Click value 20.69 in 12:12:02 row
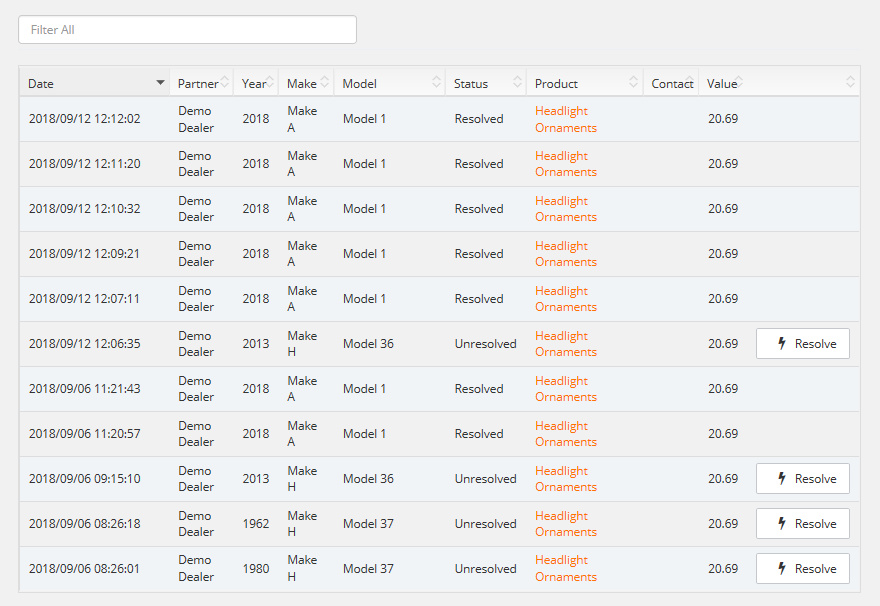 pyautogui.click(x=723, y=119)
